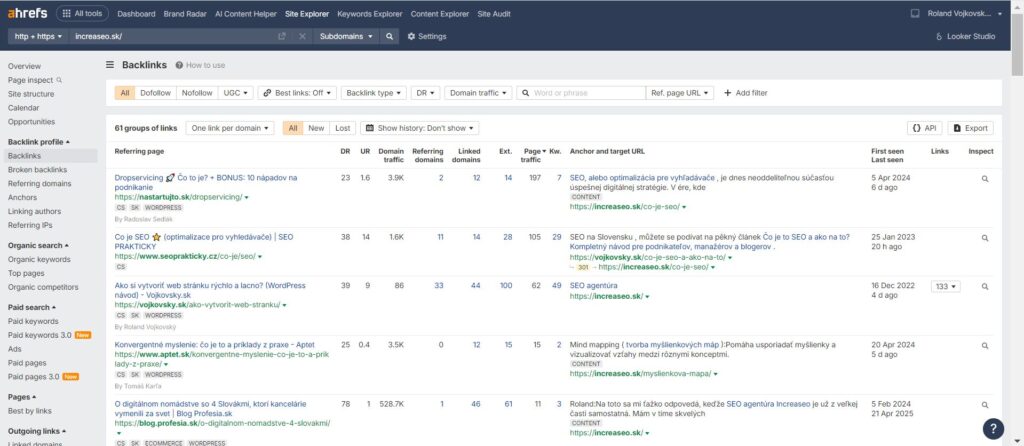
Task: Open AI Content Helper
Action: coord(246,14)
